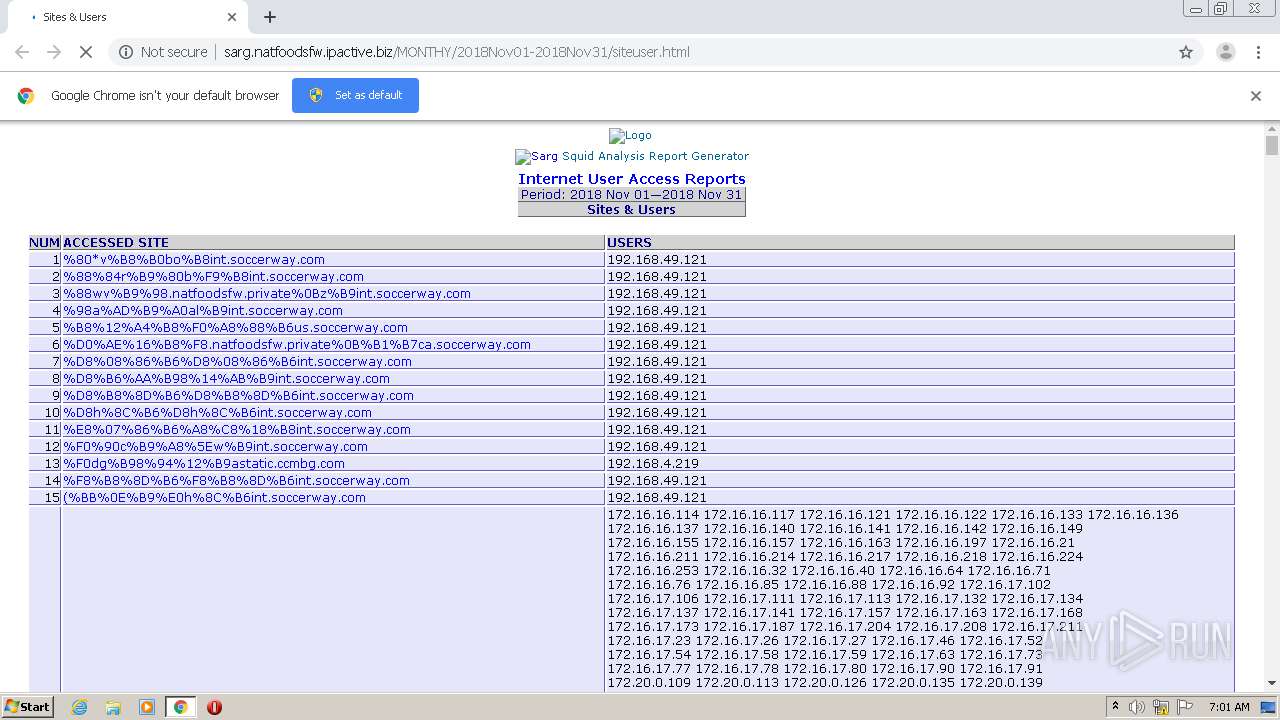This screenshot has width=1280, height=720.
Task: Click the NUM column header
Action: pyautogui.click(x=44, y=242)
